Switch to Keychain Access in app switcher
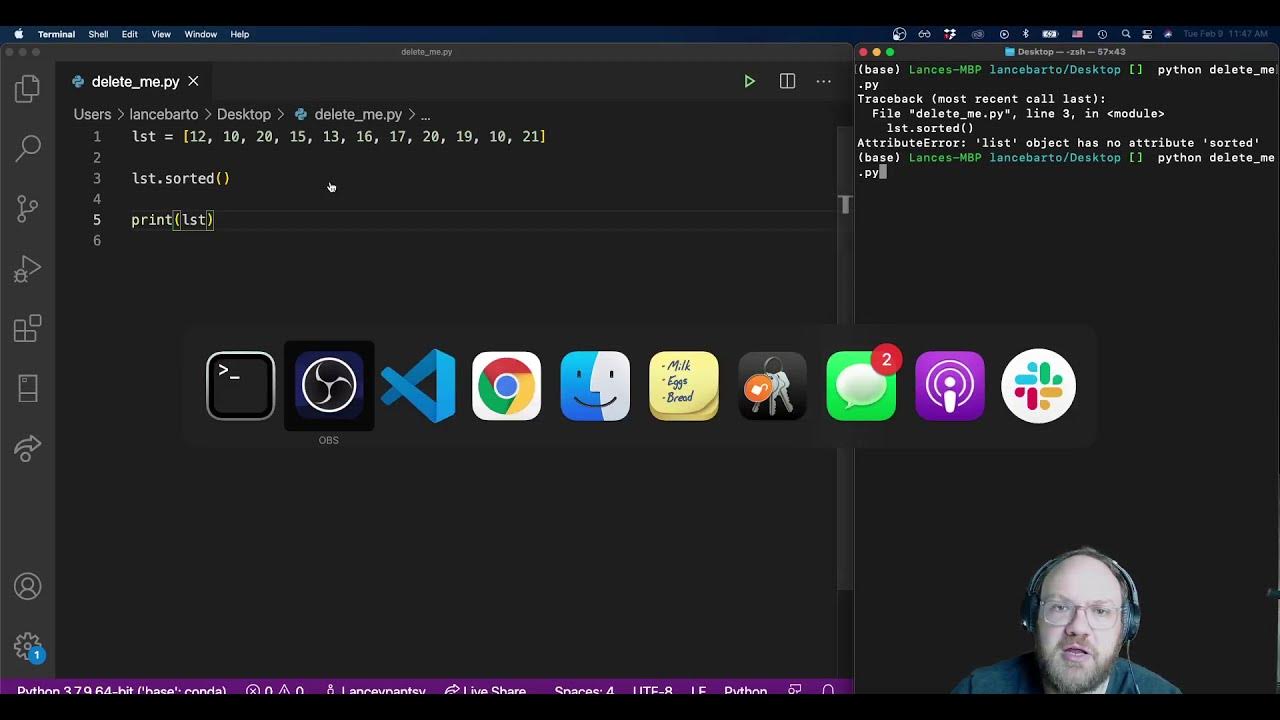This screenshot has height=720, width=1280. tap(772, 386)
